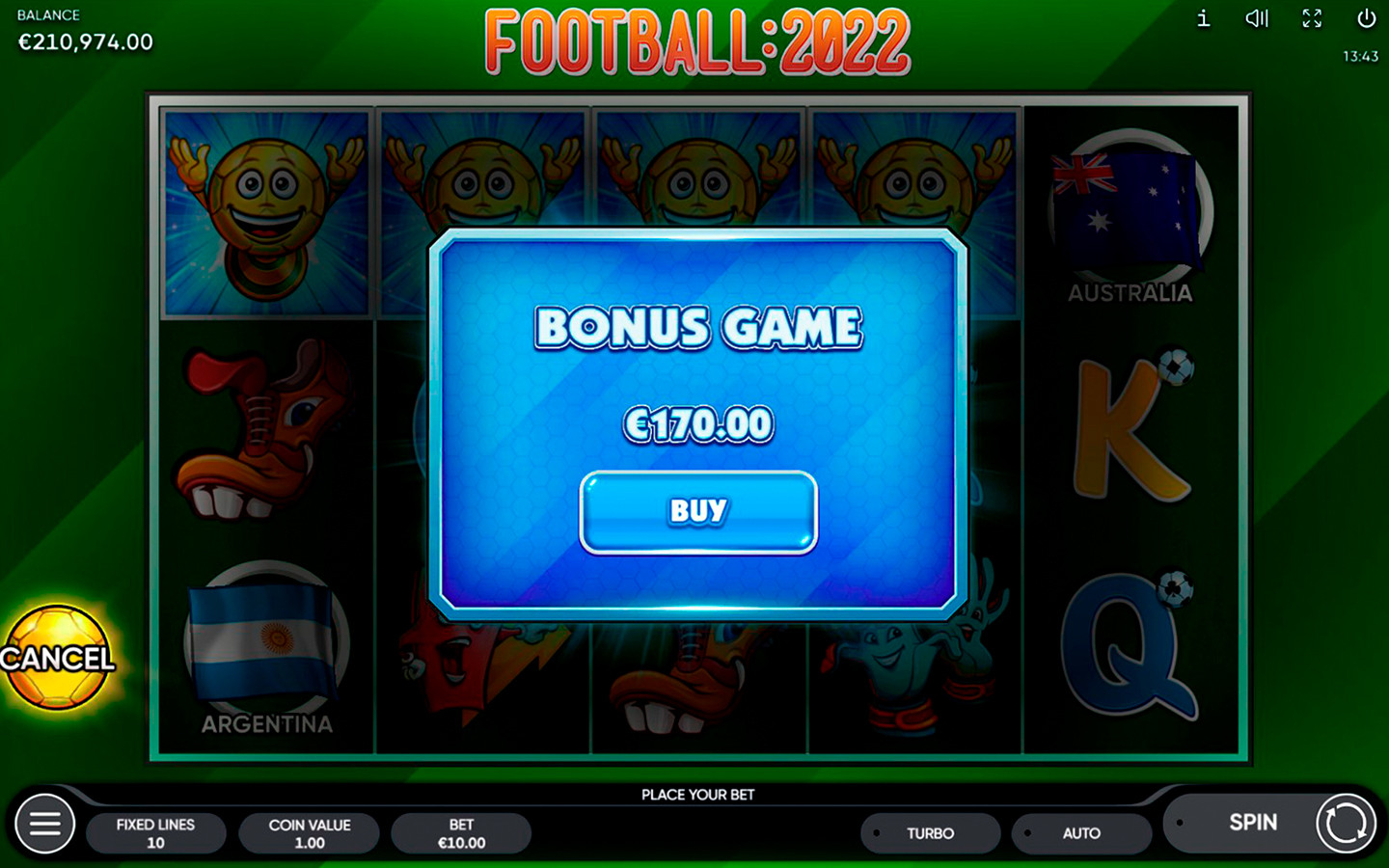Click the orange K symbol

click(1134, 427)
